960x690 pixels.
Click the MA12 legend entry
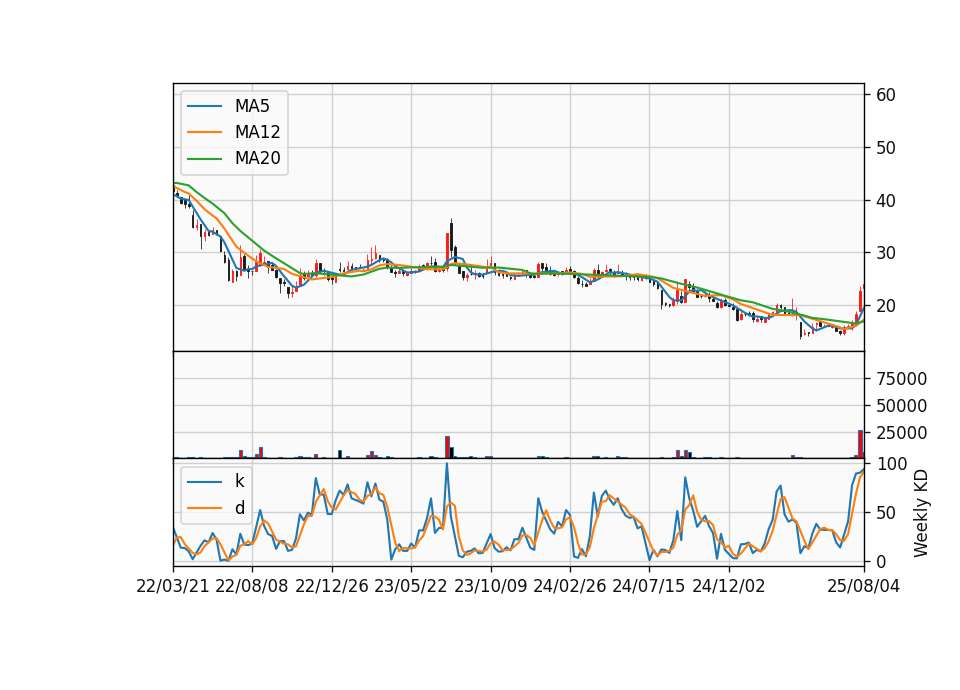(x=234, y=132)
